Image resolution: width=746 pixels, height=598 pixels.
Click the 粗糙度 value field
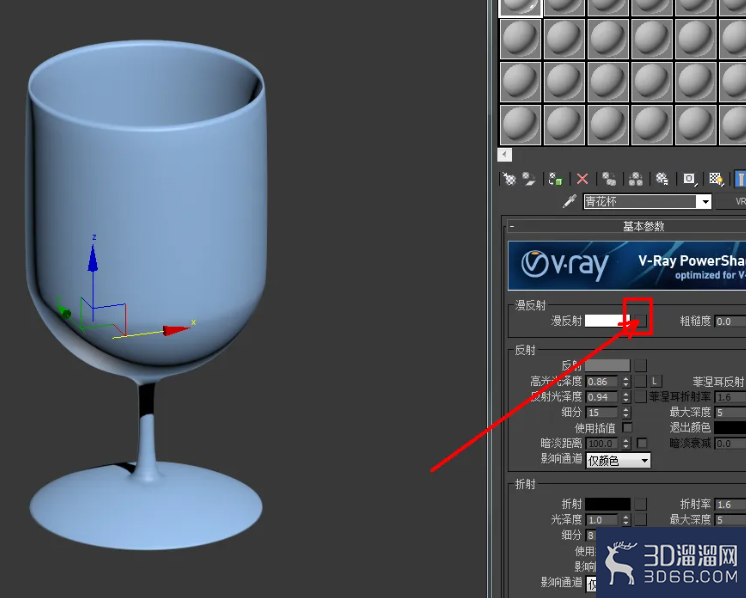click(x=730, y=321)
